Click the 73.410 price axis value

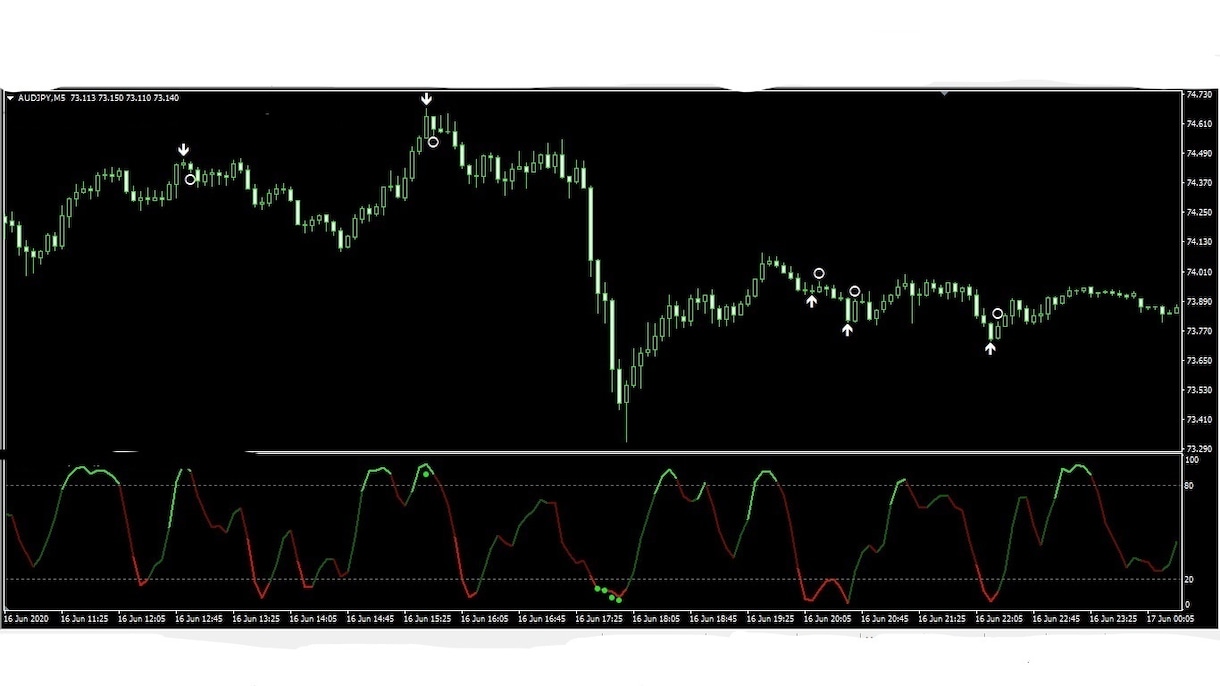(1199, 419)
